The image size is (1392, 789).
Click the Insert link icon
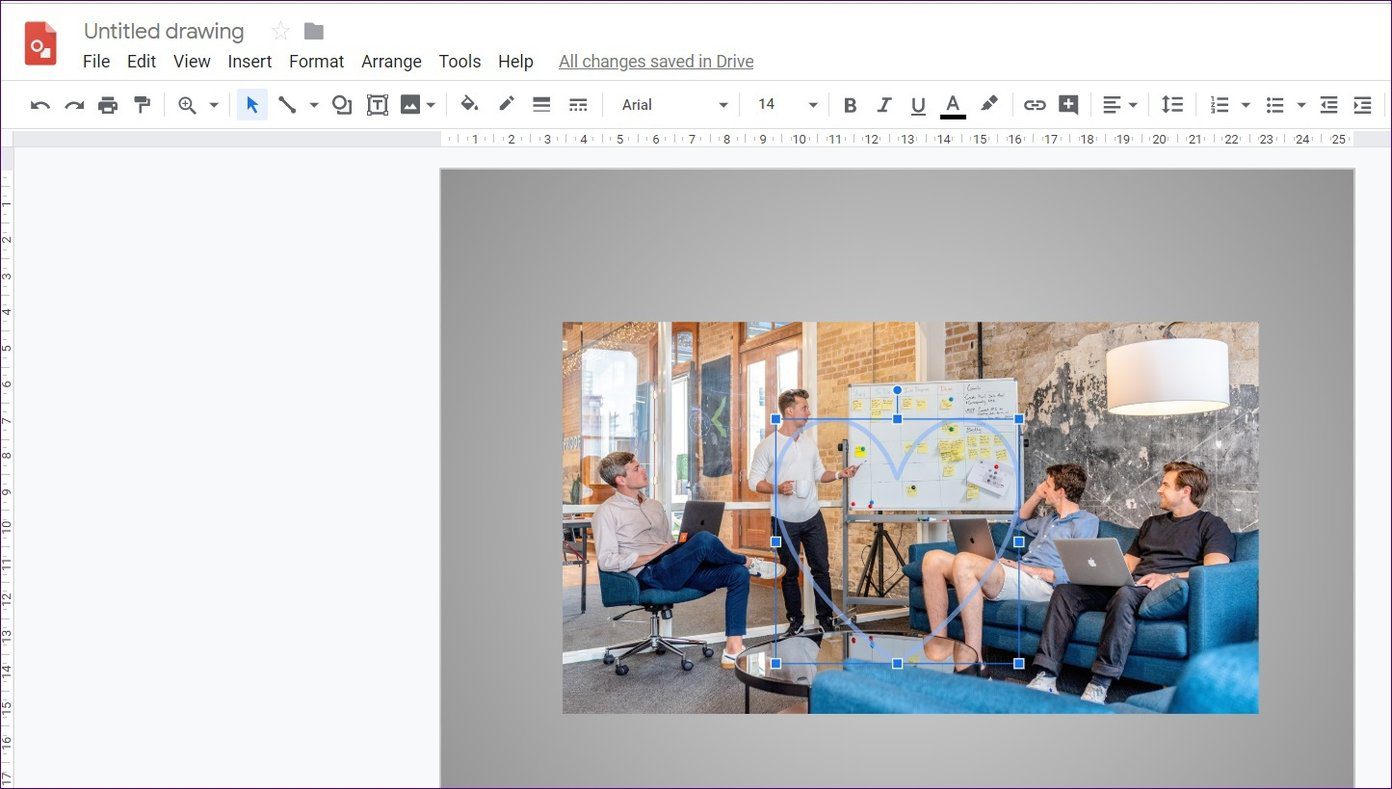click(1035, 105)
